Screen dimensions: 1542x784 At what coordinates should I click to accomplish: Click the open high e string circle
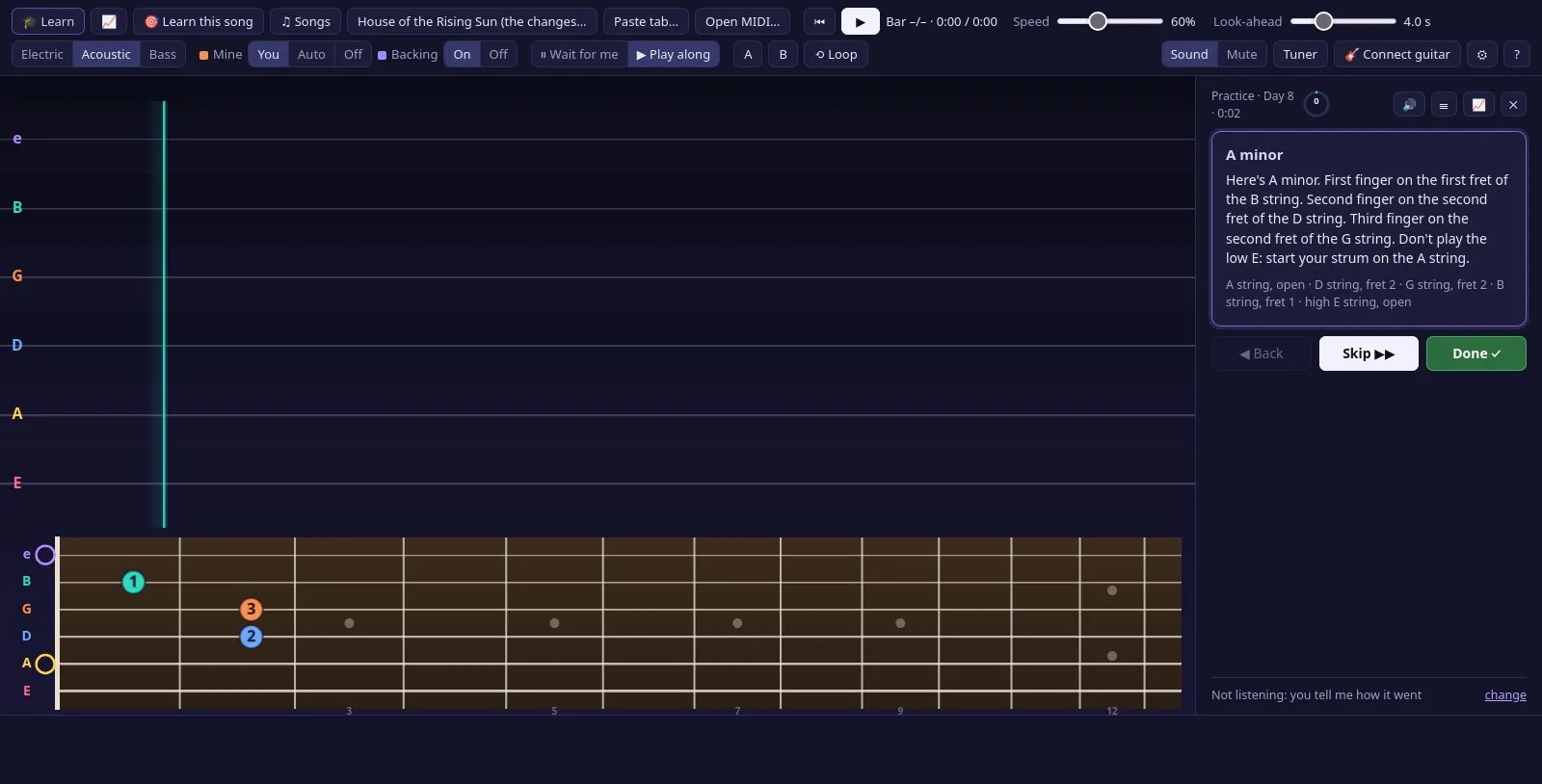click(x=44, y=555)
